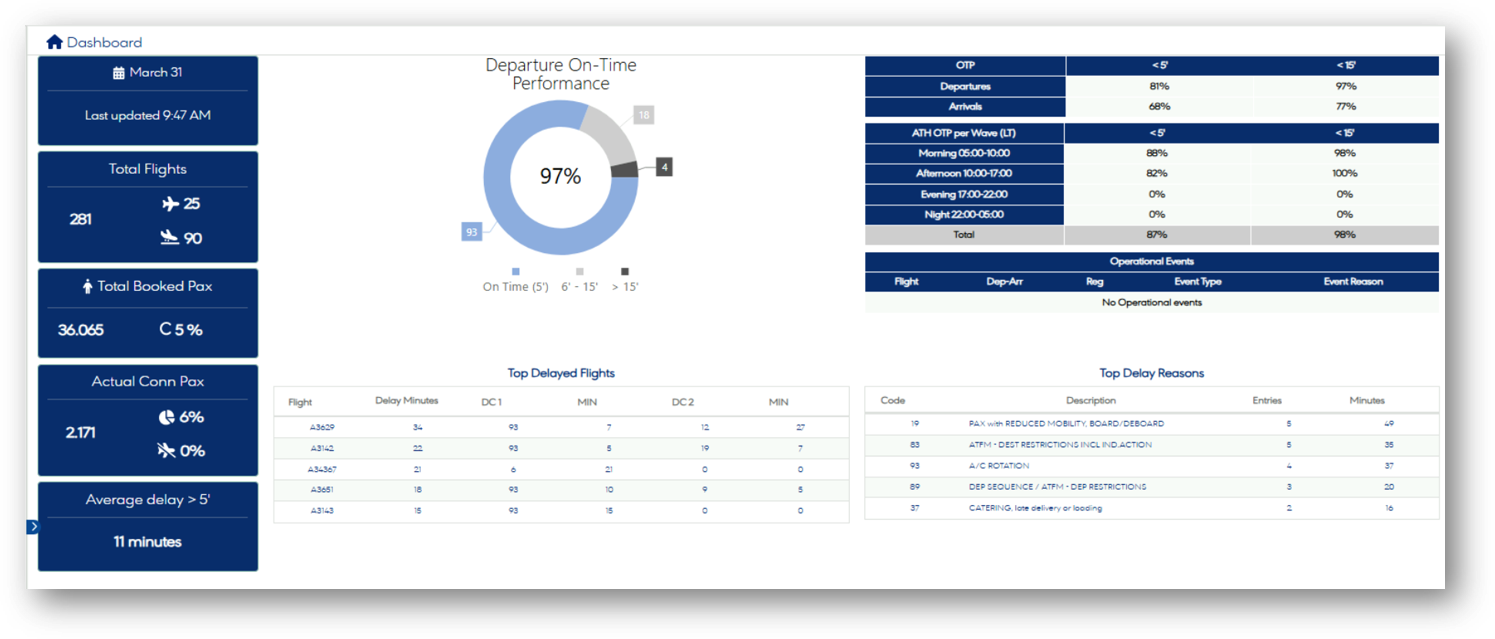Click the calendar icon next to March 31
The image size is (1495, 639).
119,73
